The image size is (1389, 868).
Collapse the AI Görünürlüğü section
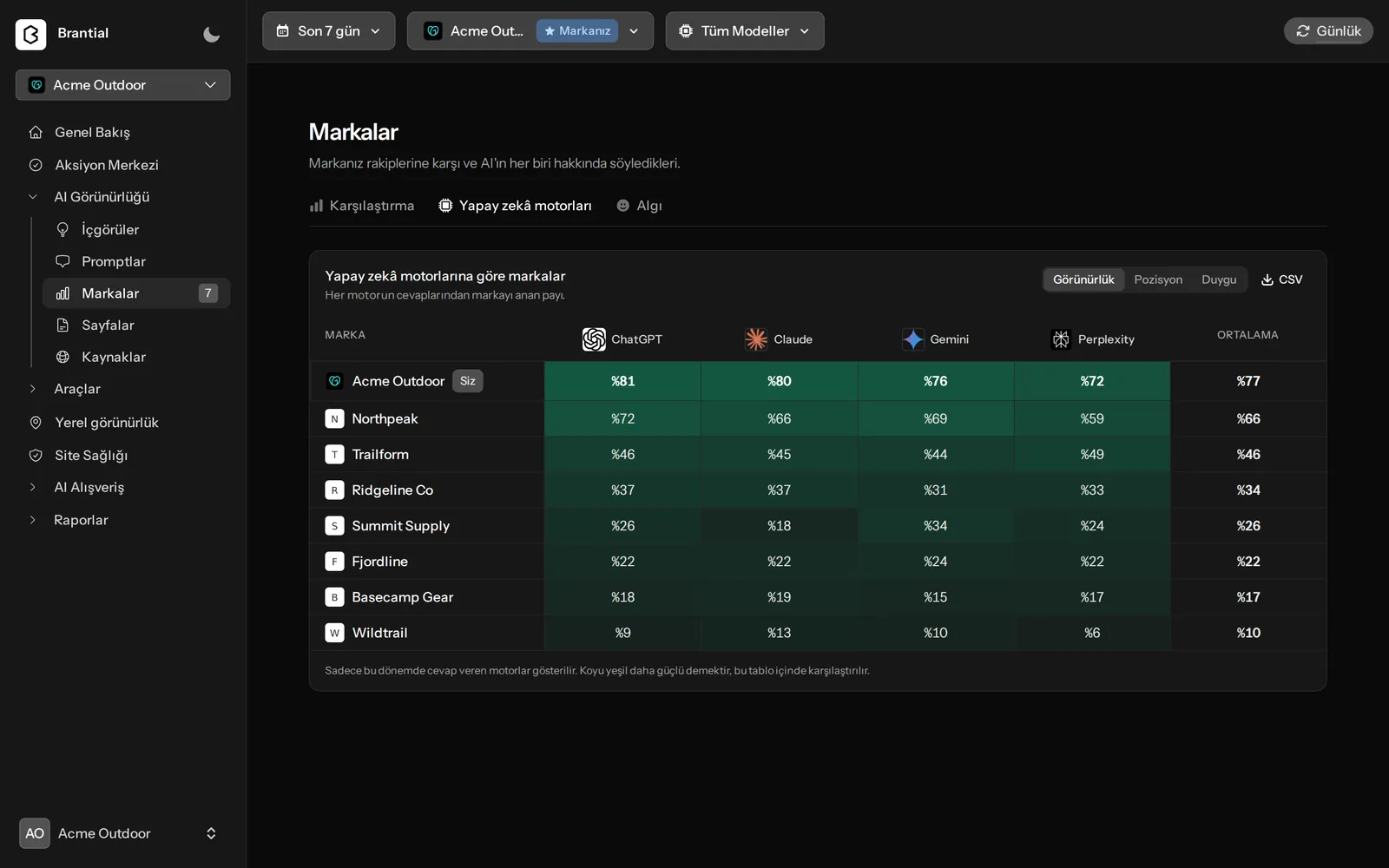[33, 197]
